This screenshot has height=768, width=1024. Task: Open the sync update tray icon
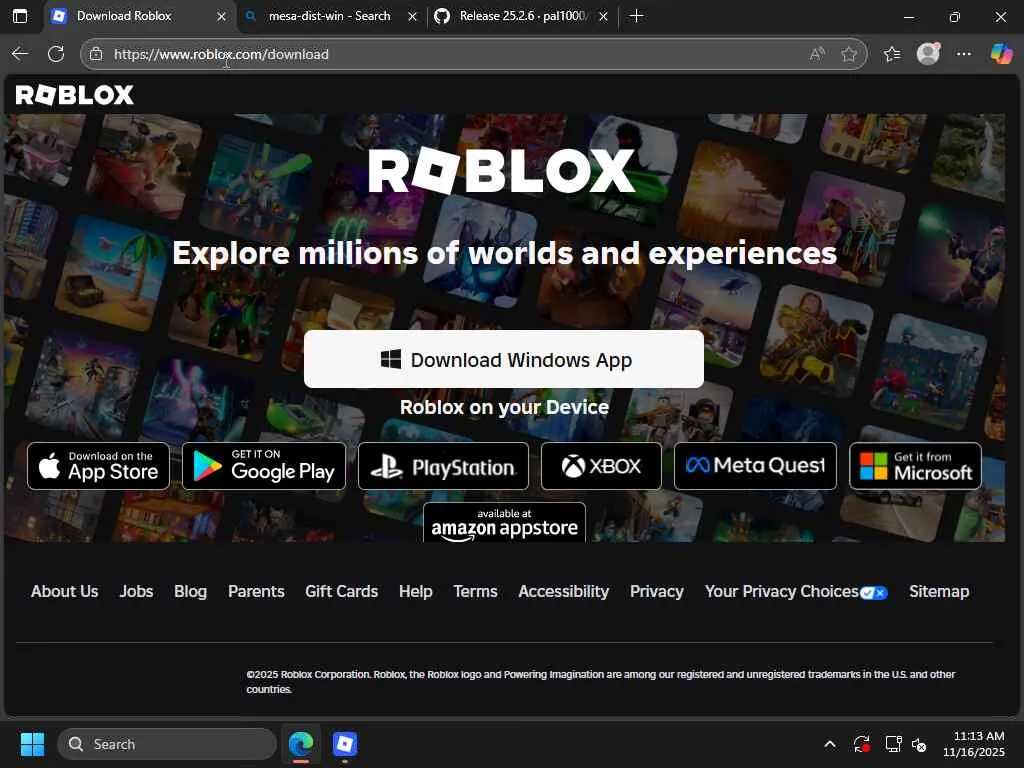click(861, 744)
